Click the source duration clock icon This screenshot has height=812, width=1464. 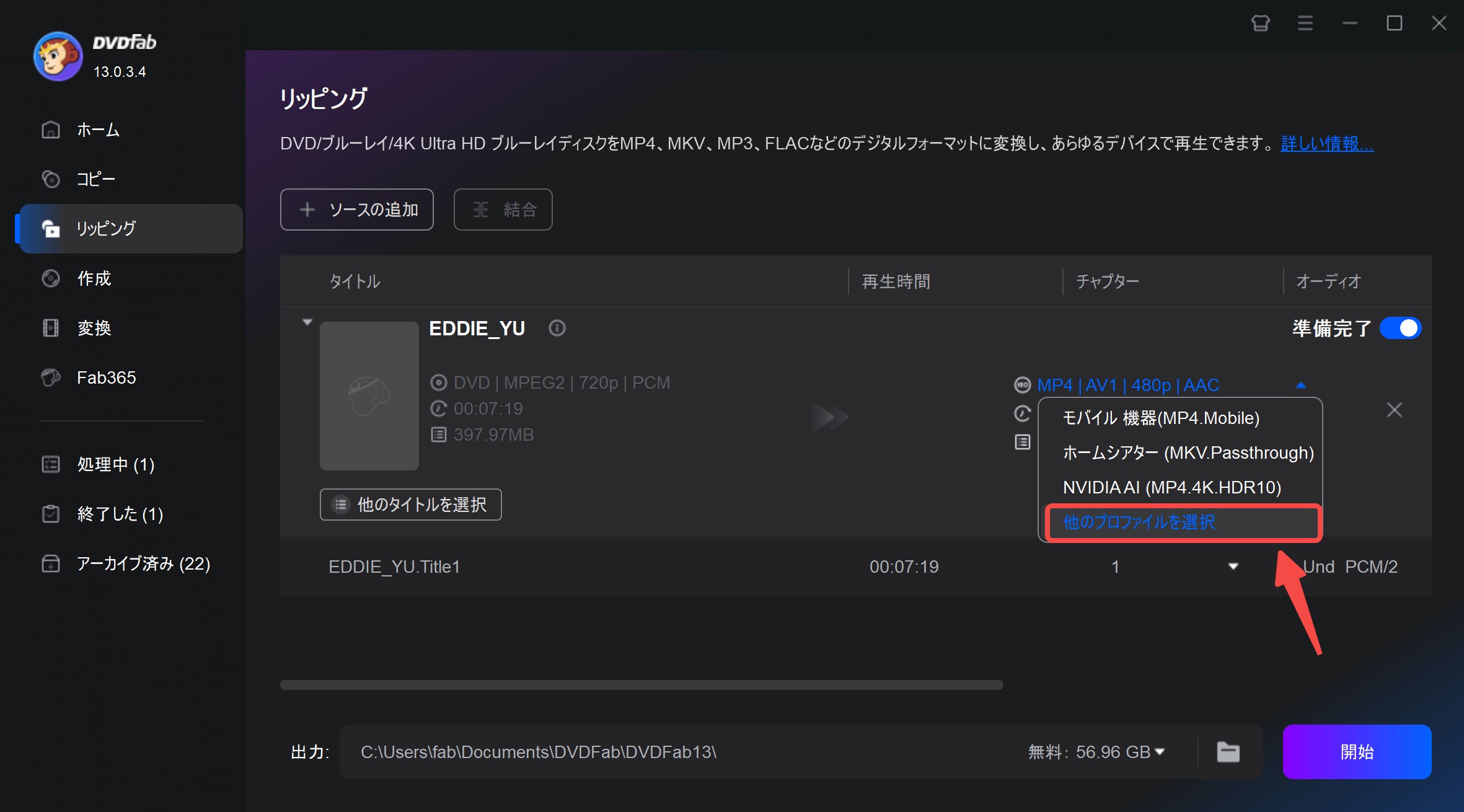click(438, 409)
